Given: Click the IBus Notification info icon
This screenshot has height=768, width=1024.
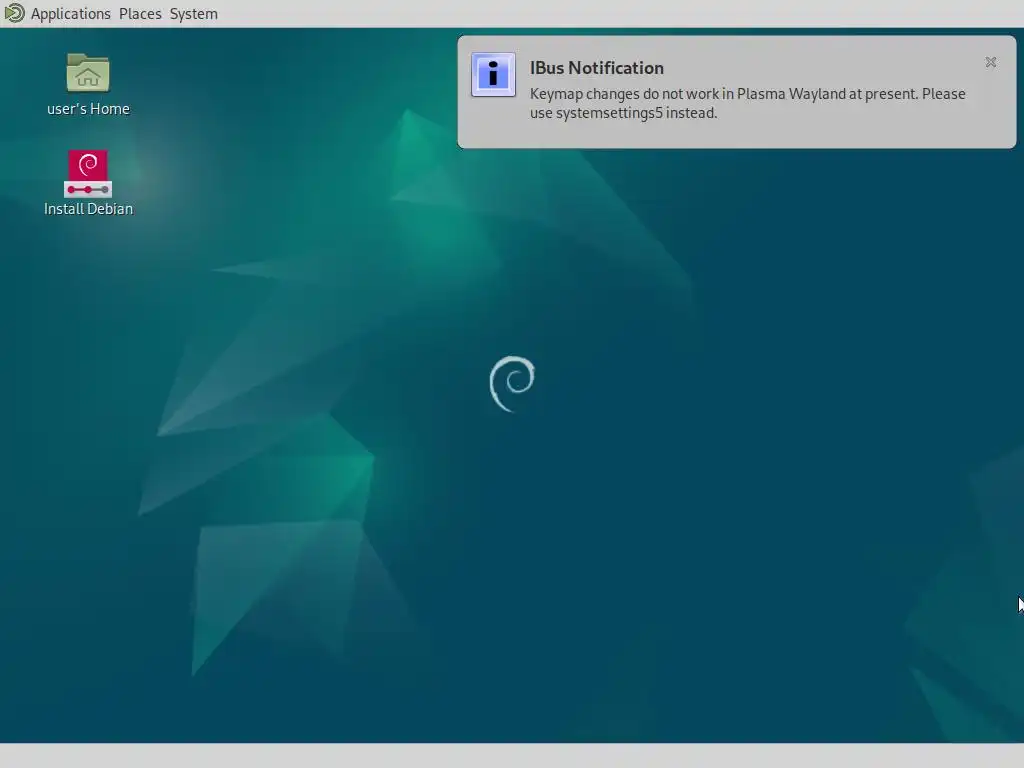Looking at the screenshot, I should tap(493, 74).
